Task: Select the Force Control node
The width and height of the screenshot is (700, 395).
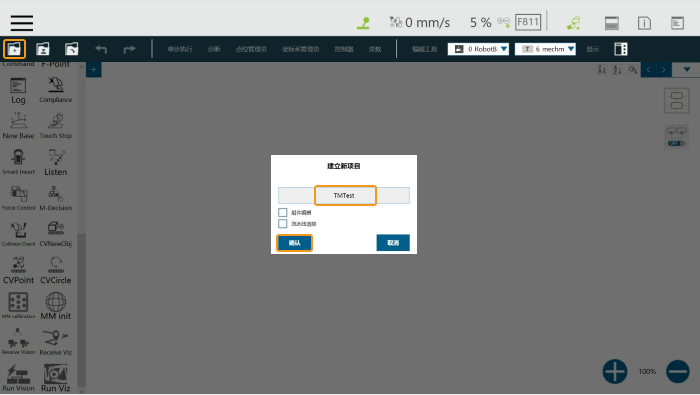Action: (18, 198)
